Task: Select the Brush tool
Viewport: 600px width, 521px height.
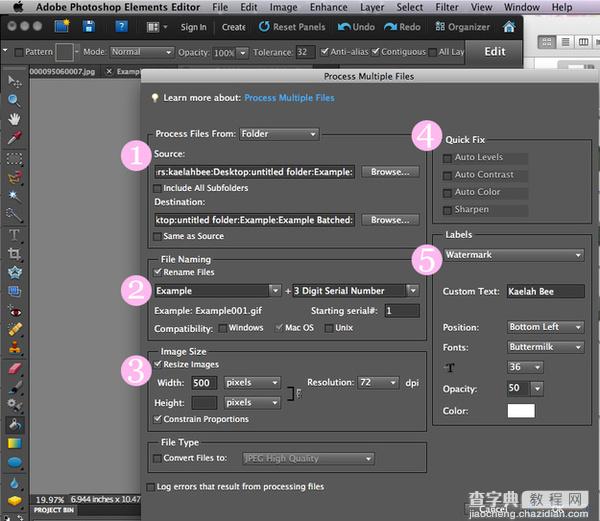Action: (15, 387)
